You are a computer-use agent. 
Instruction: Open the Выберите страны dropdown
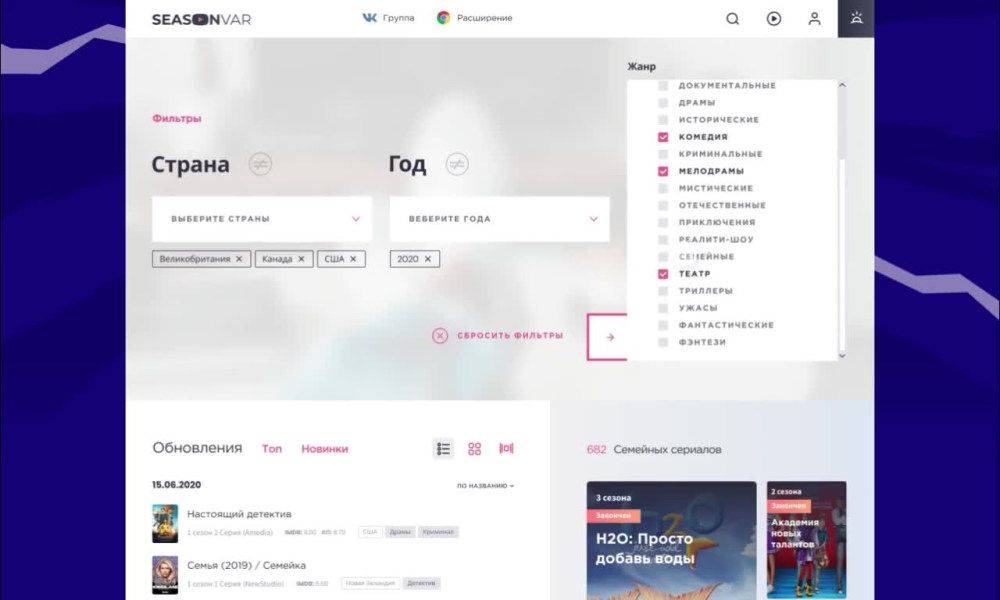click(x=261, y=219)
